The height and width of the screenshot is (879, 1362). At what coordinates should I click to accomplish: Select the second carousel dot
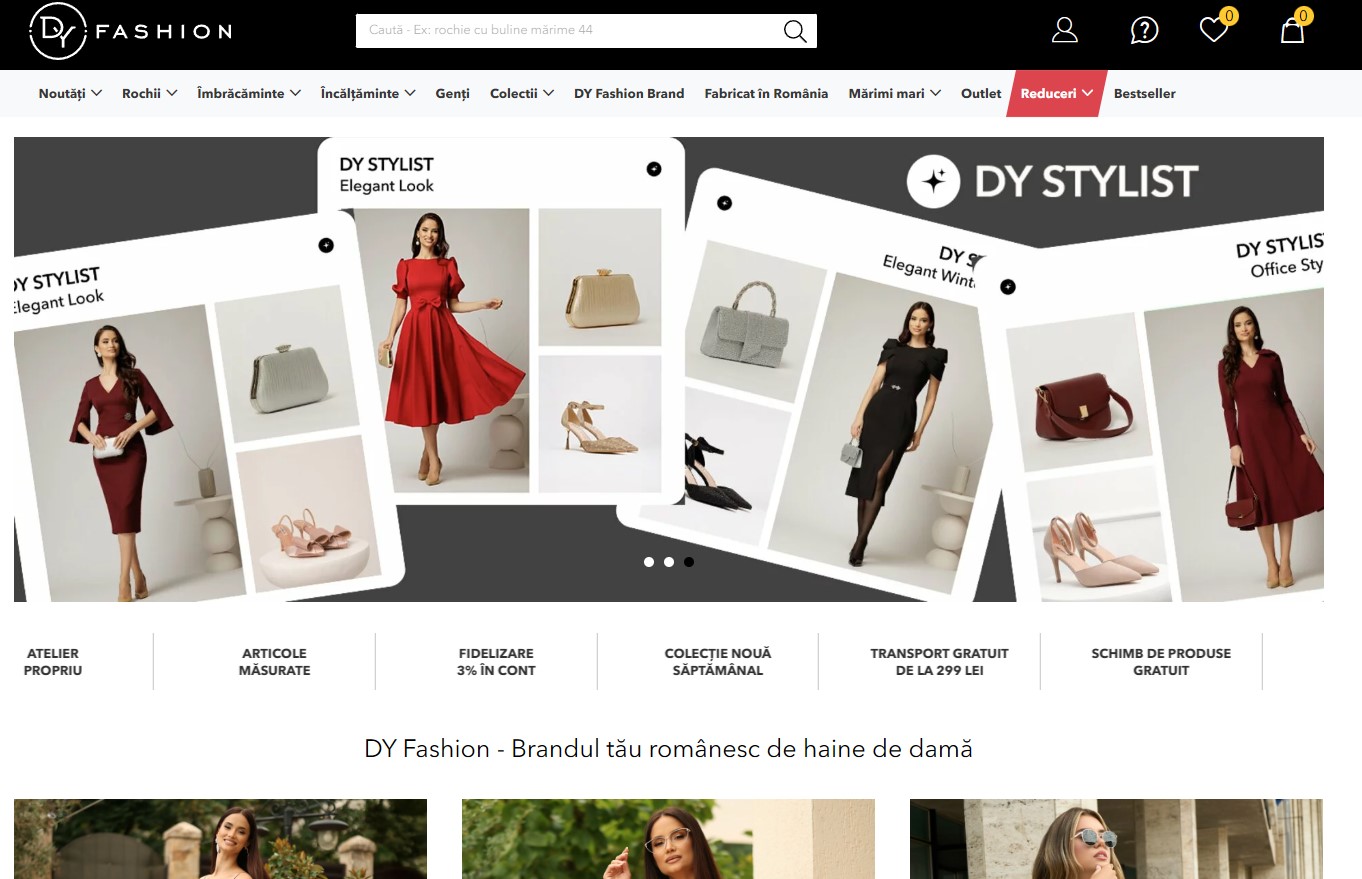[669, 562]
